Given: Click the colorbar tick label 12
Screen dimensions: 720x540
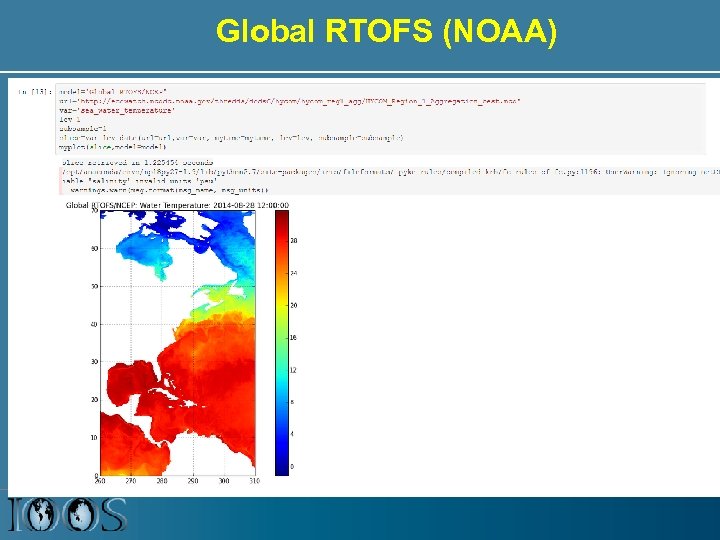Looking at the screenshot, I should click(294, 370).
